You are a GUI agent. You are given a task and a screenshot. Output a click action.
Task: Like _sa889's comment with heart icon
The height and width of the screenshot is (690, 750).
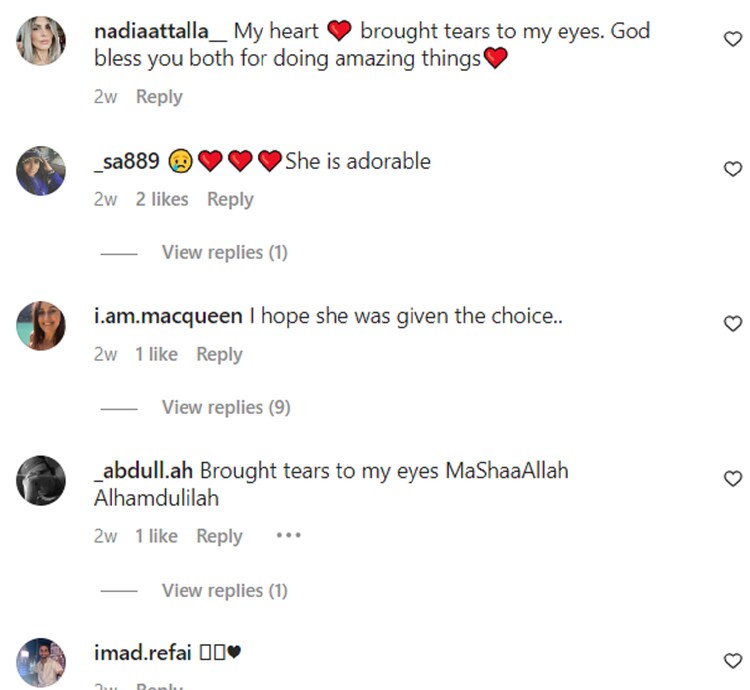click(x=732, y=169)
